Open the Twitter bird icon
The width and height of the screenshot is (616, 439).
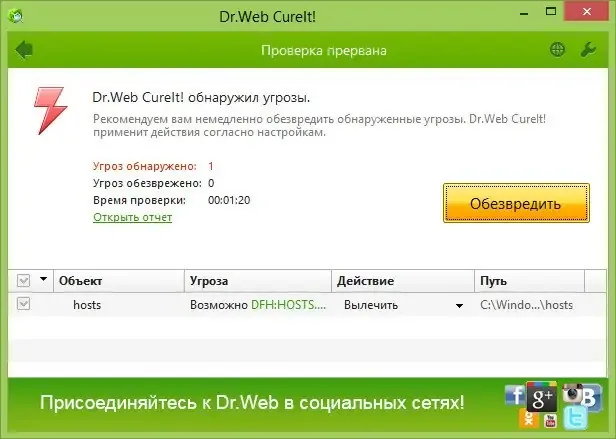pos(576,418)
